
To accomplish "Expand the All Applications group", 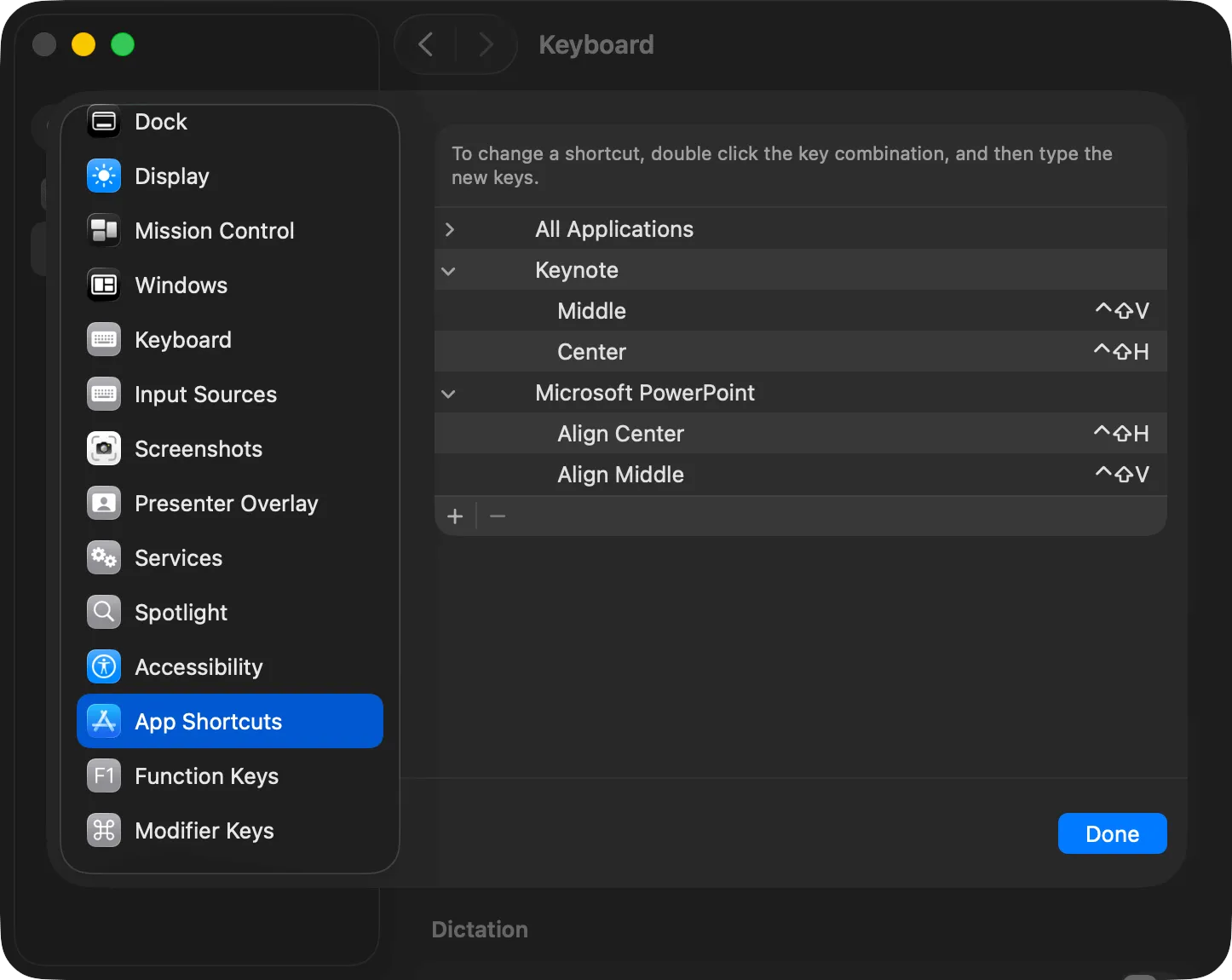I will click(450, 229).
